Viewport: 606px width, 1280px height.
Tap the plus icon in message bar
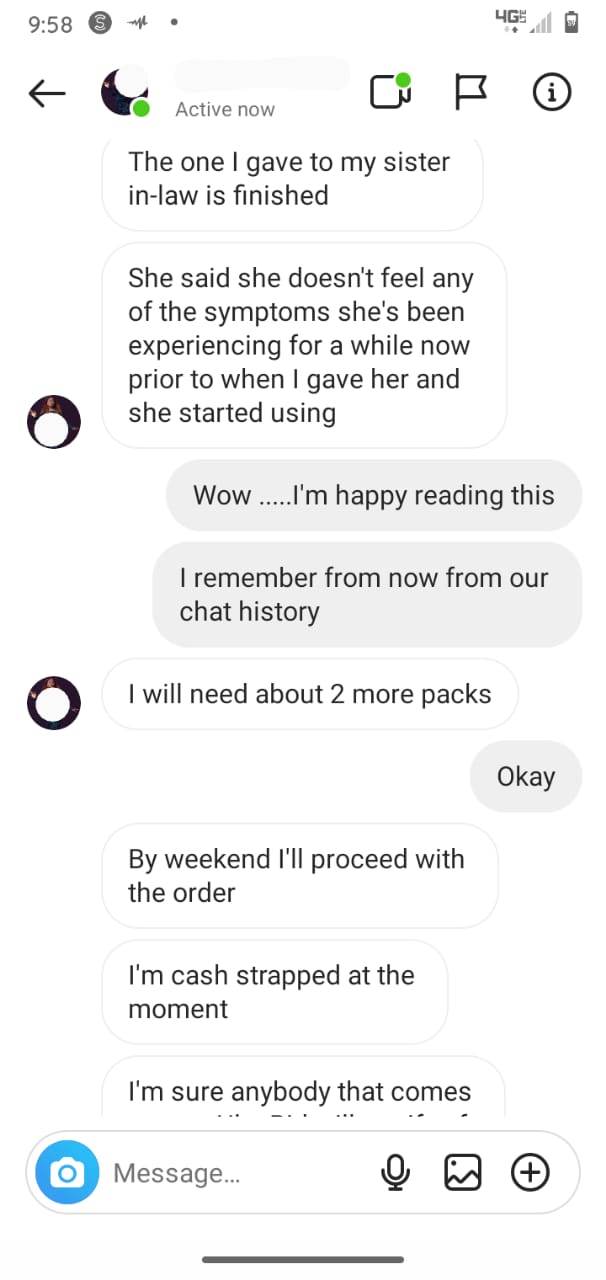click(530, 1172)
